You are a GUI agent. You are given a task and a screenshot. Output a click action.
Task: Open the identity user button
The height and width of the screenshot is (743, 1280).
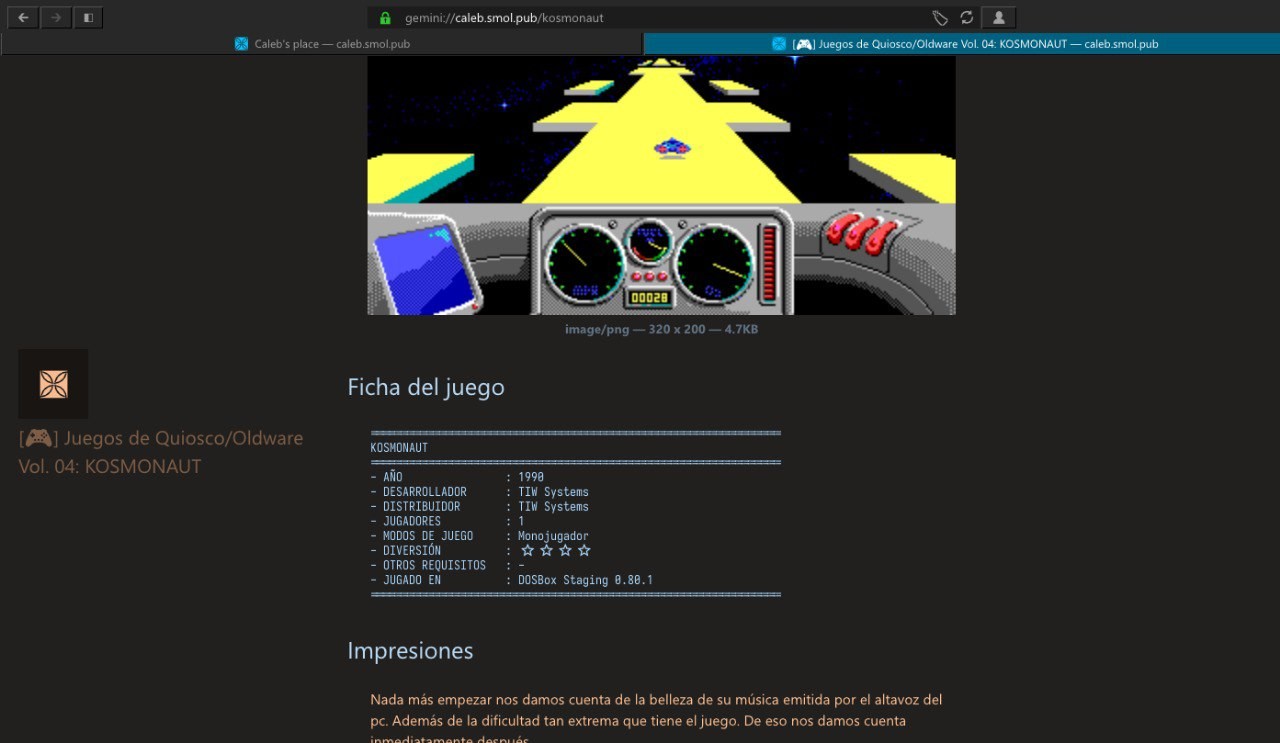click(998, 18)
